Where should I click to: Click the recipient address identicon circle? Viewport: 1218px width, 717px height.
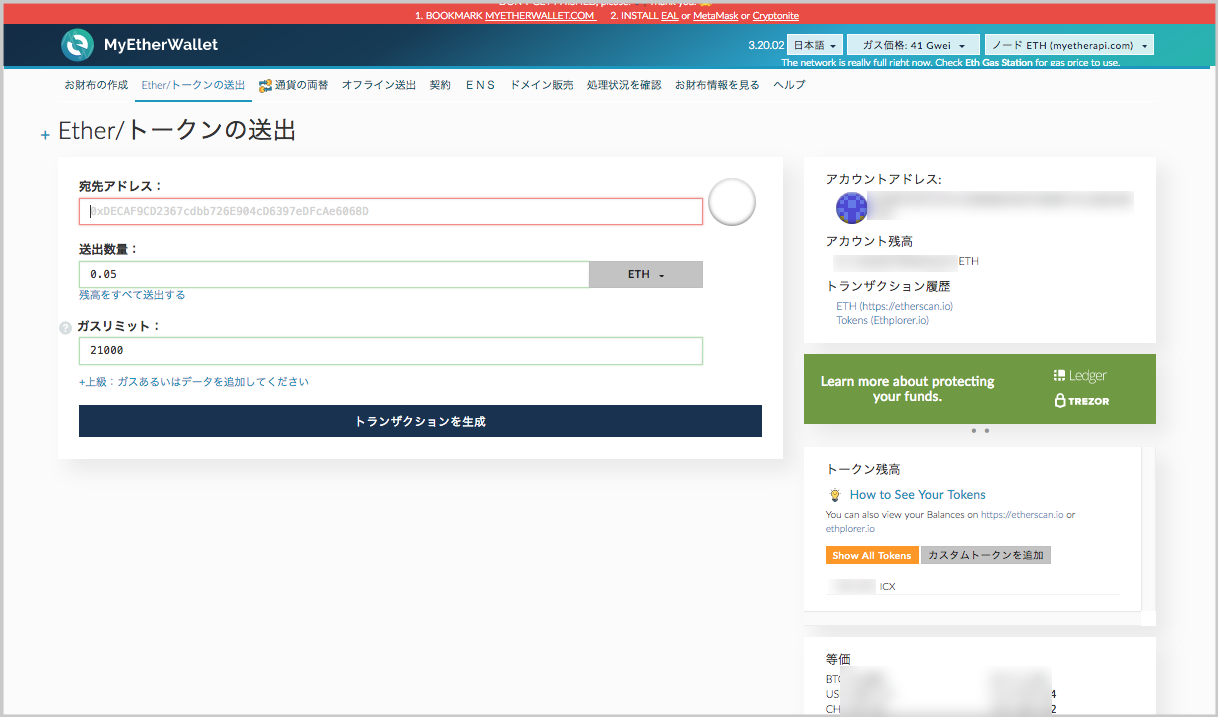tap(731, 203)
